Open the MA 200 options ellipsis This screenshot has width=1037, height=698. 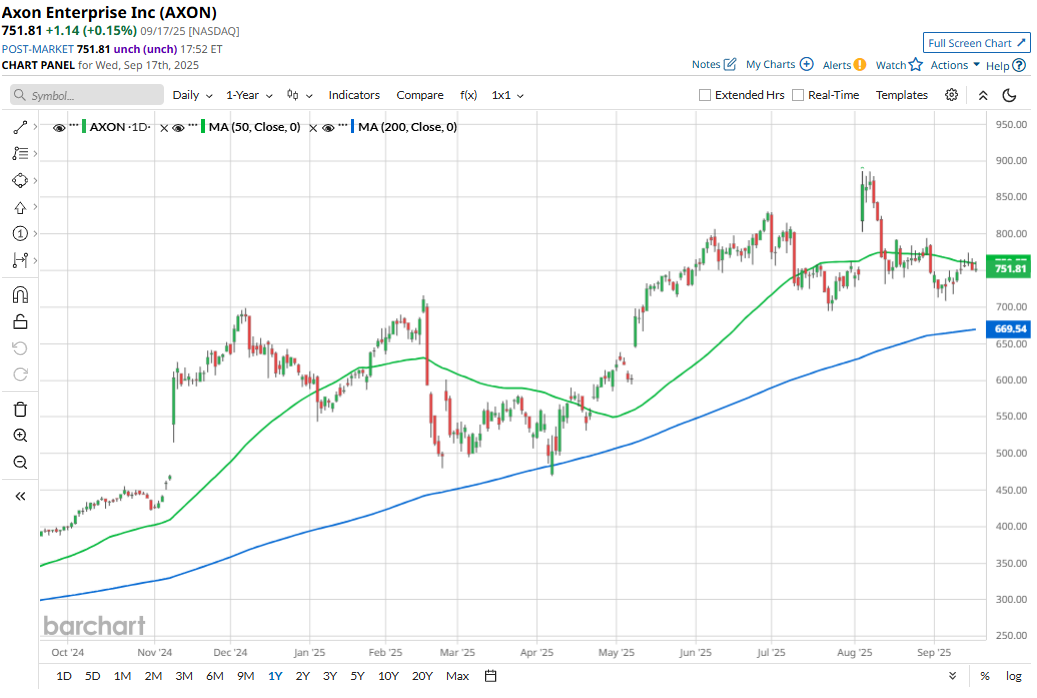click(x=343, y=125)
